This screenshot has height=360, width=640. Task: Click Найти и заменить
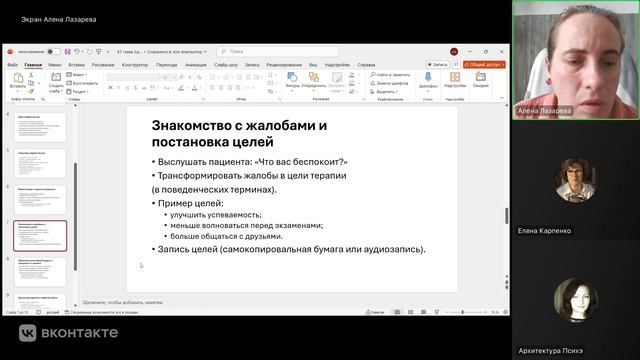tap(390, 75)
